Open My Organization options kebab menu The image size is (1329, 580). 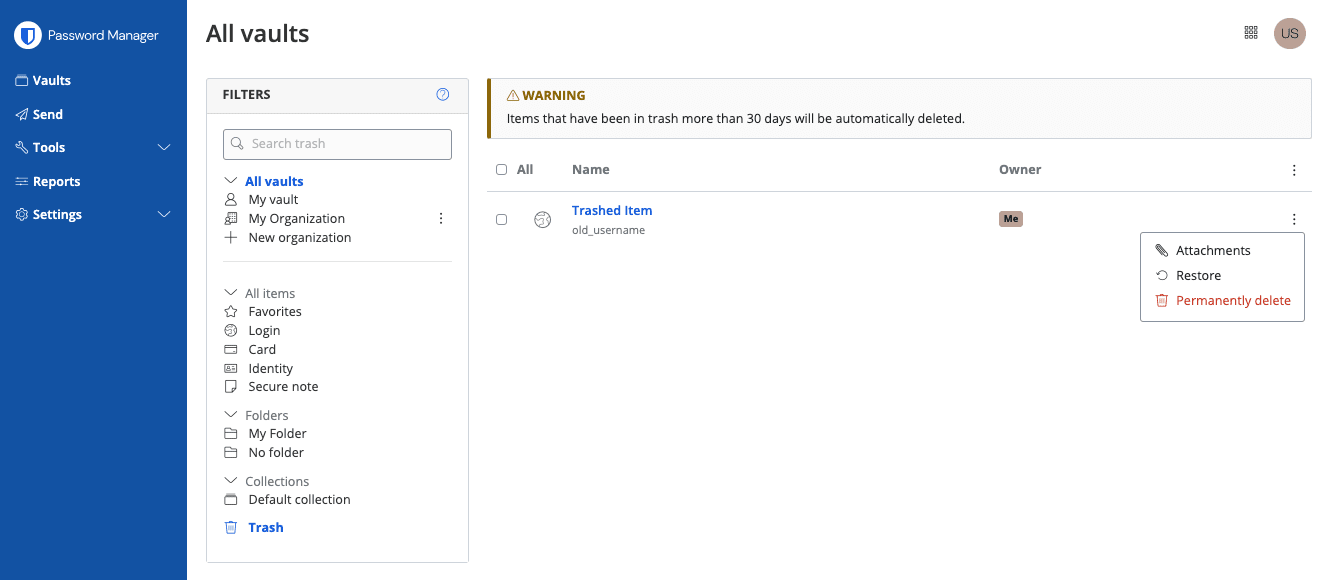[441, 218]
